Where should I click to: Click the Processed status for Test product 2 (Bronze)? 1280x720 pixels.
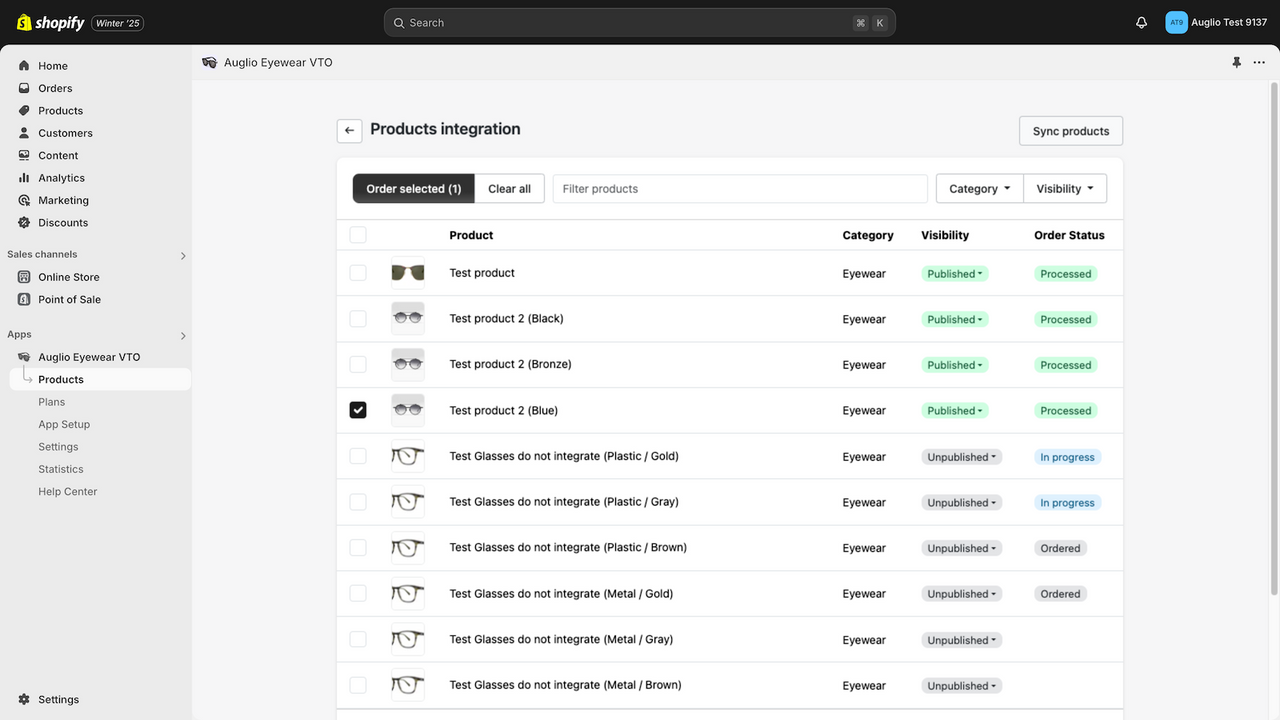(x=1065, y=365)
